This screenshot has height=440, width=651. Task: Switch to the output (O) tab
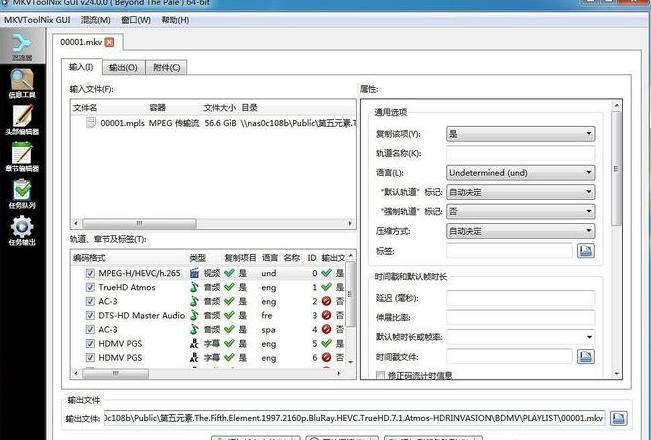point(123,68)
